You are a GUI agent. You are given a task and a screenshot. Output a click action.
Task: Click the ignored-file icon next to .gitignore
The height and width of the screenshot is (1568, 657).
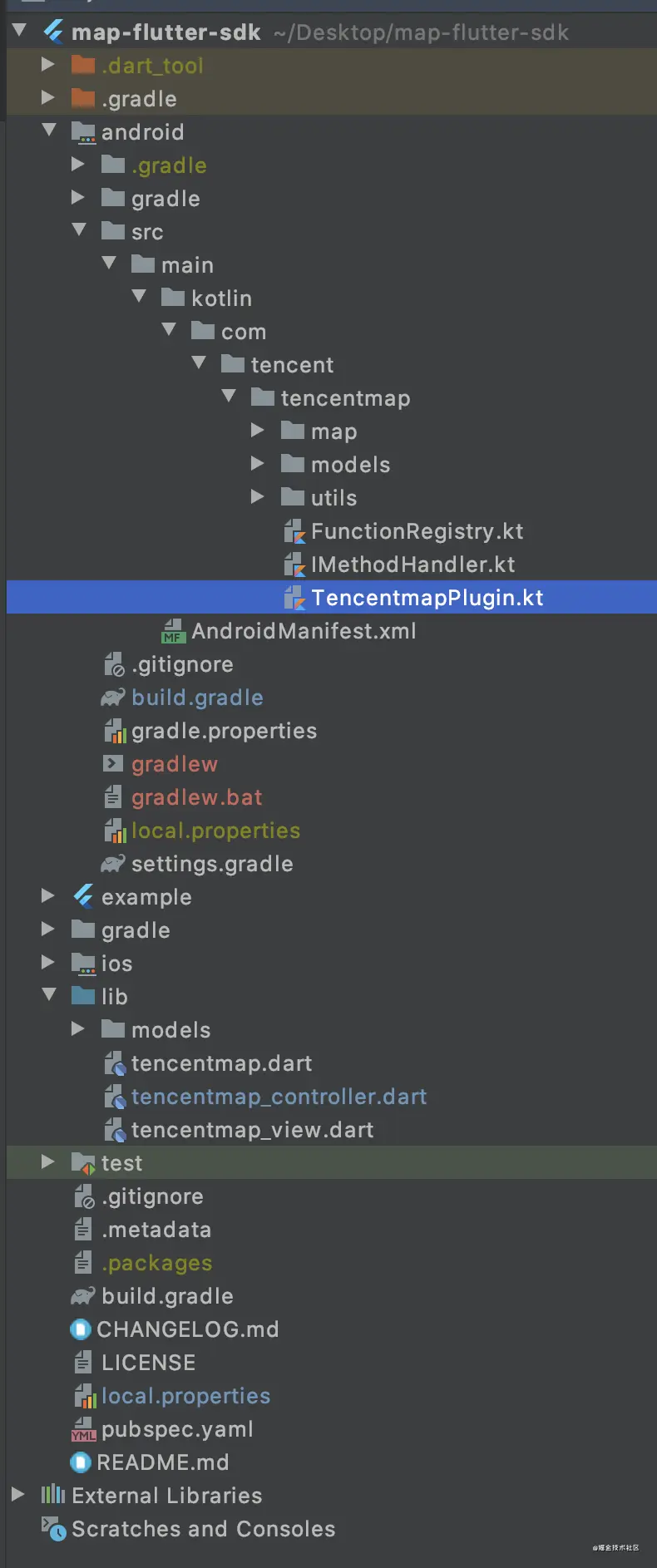coord(114,663)
